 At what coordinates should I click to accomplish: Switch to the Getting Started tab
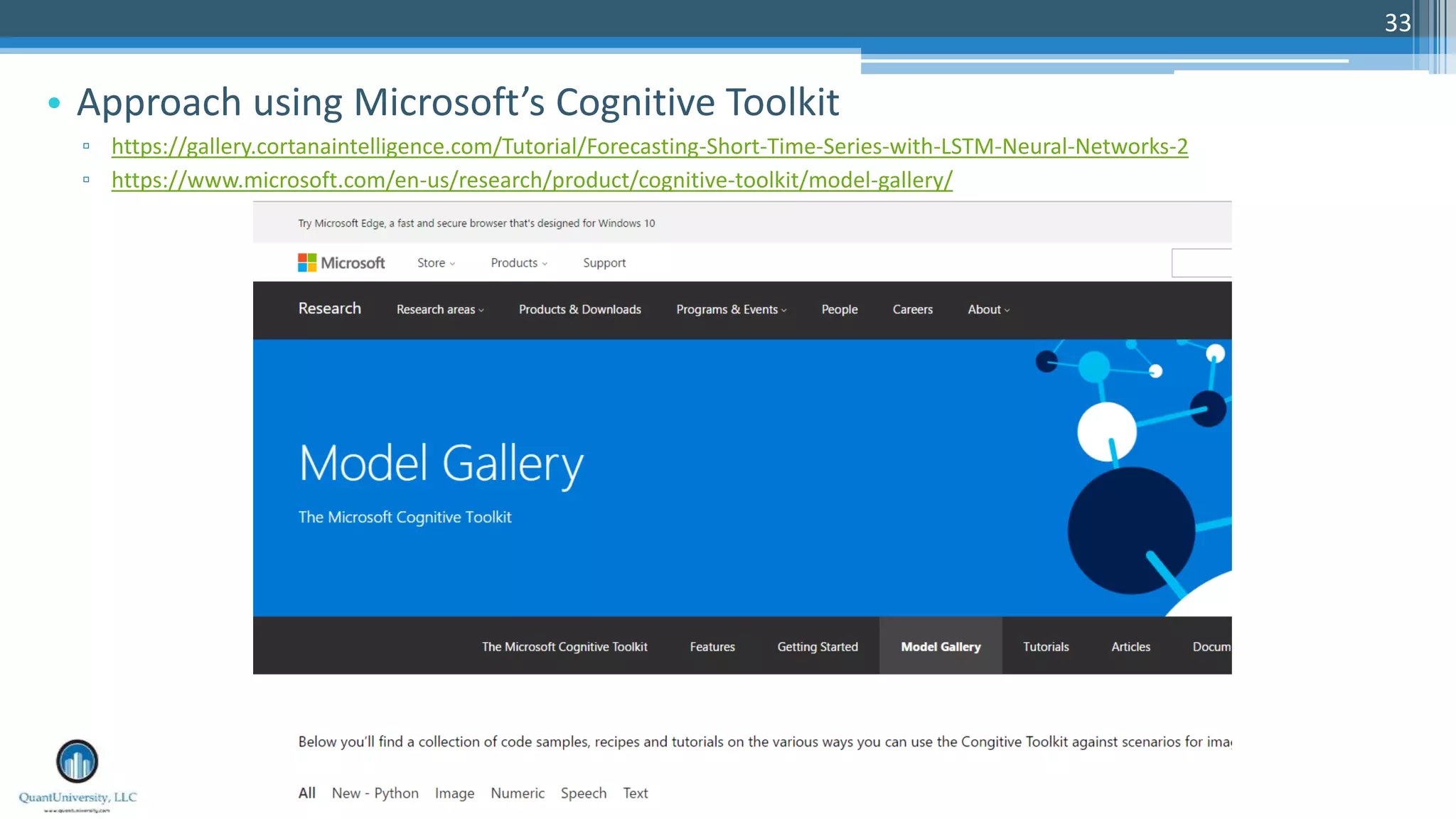pos(818,646)
